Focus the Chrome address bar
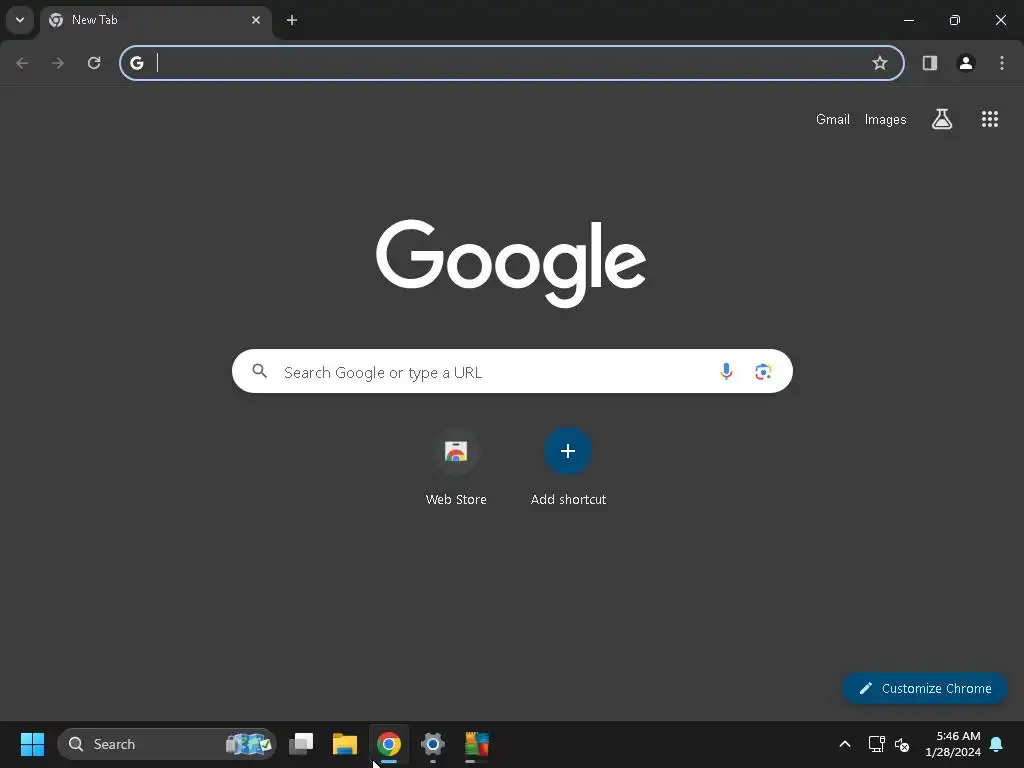Image resolution: width=1024 pixels, height=768 pixels. coord(512,63)
